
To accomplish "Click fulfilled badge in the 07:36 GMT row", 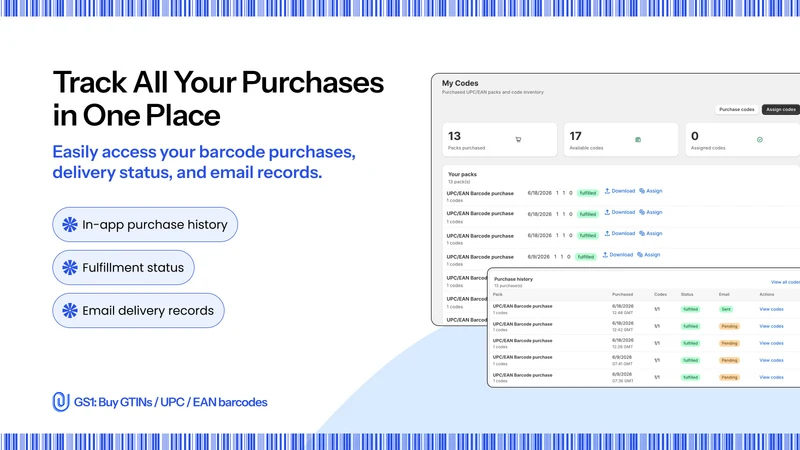I will point(690,377).
